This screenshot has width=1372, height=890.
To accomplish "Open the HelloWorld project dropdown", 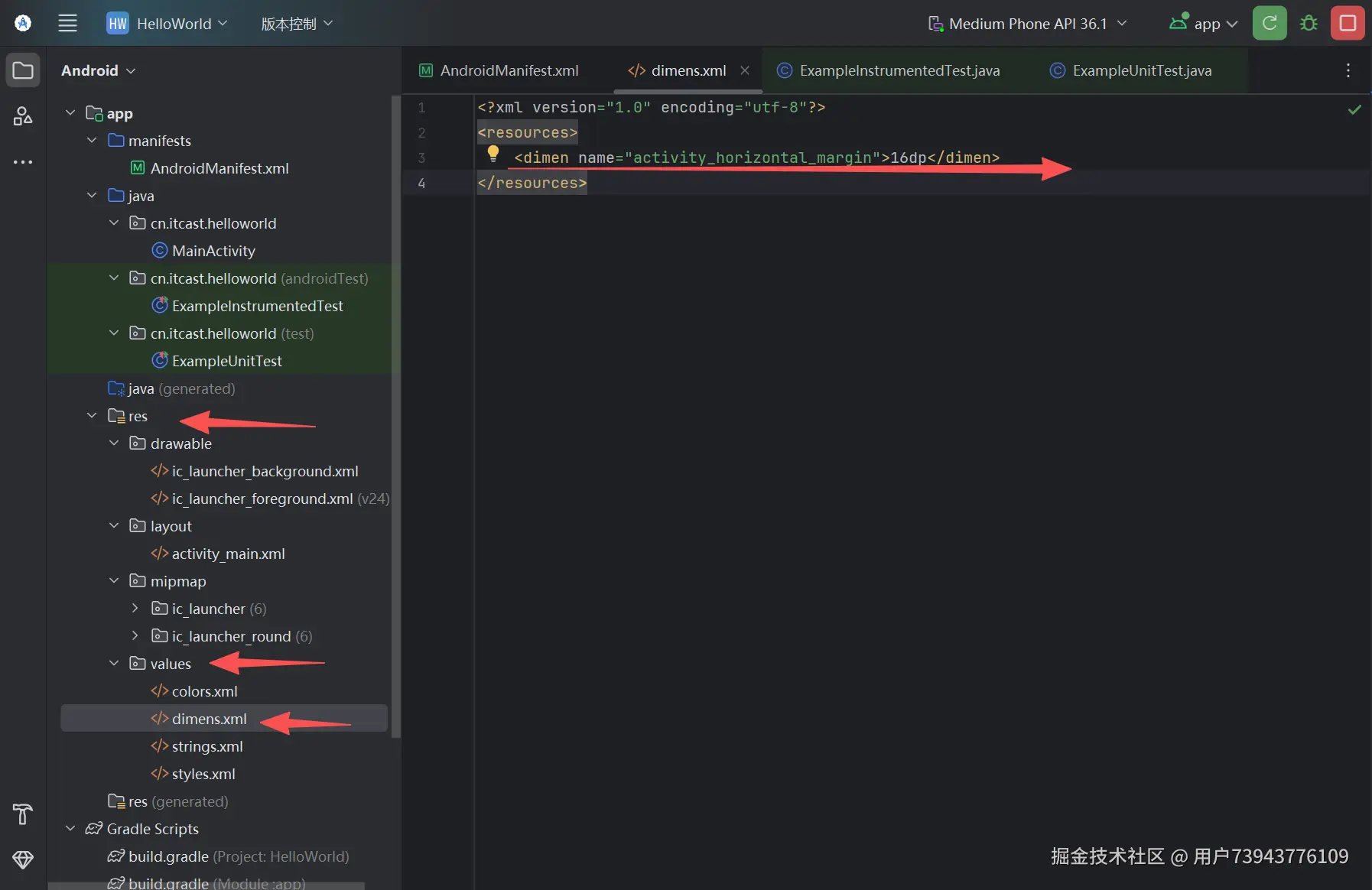I will pos(167,24).
